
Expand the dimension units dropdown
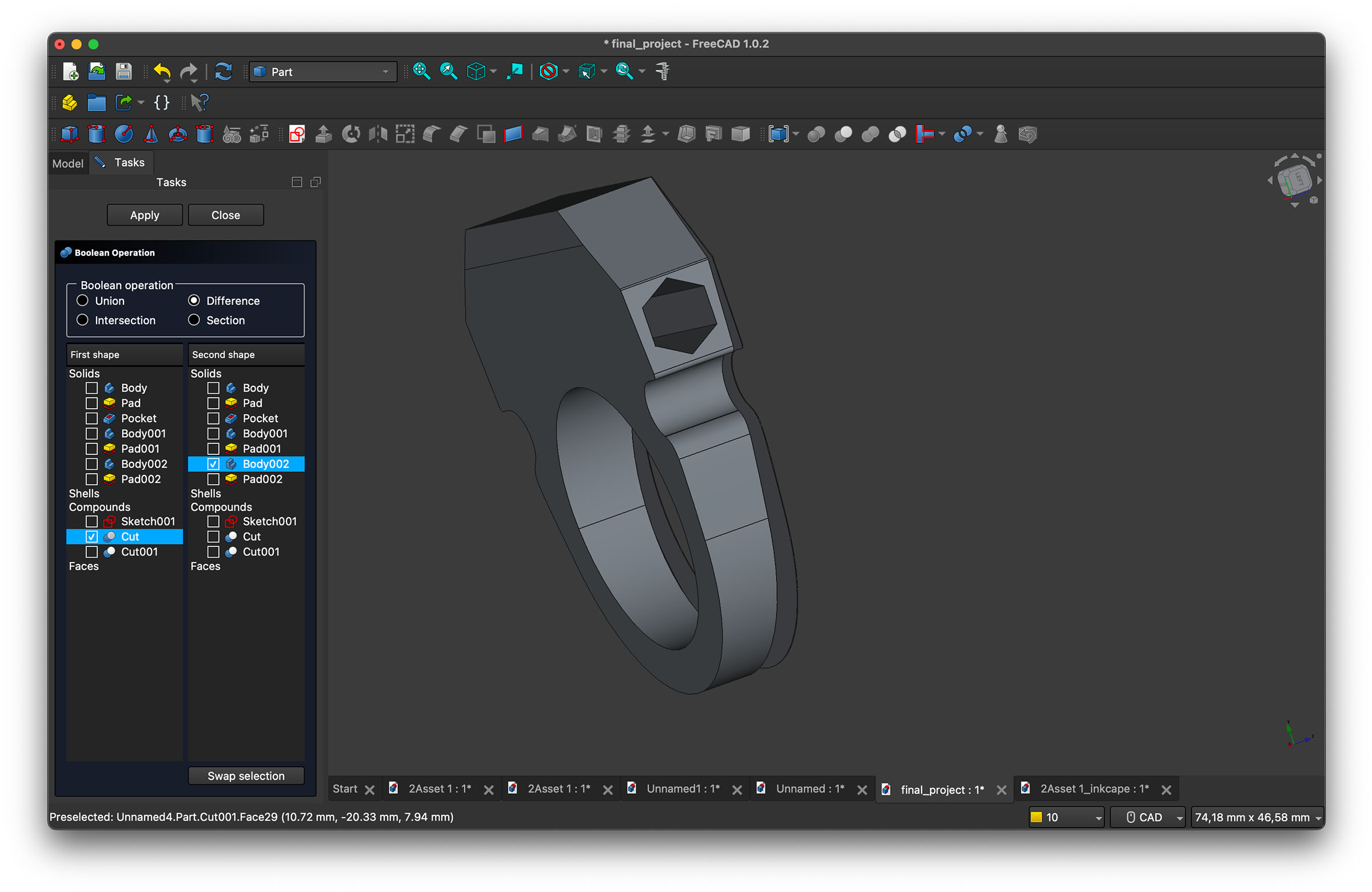pyautogui.click(x=1258, y=817)
